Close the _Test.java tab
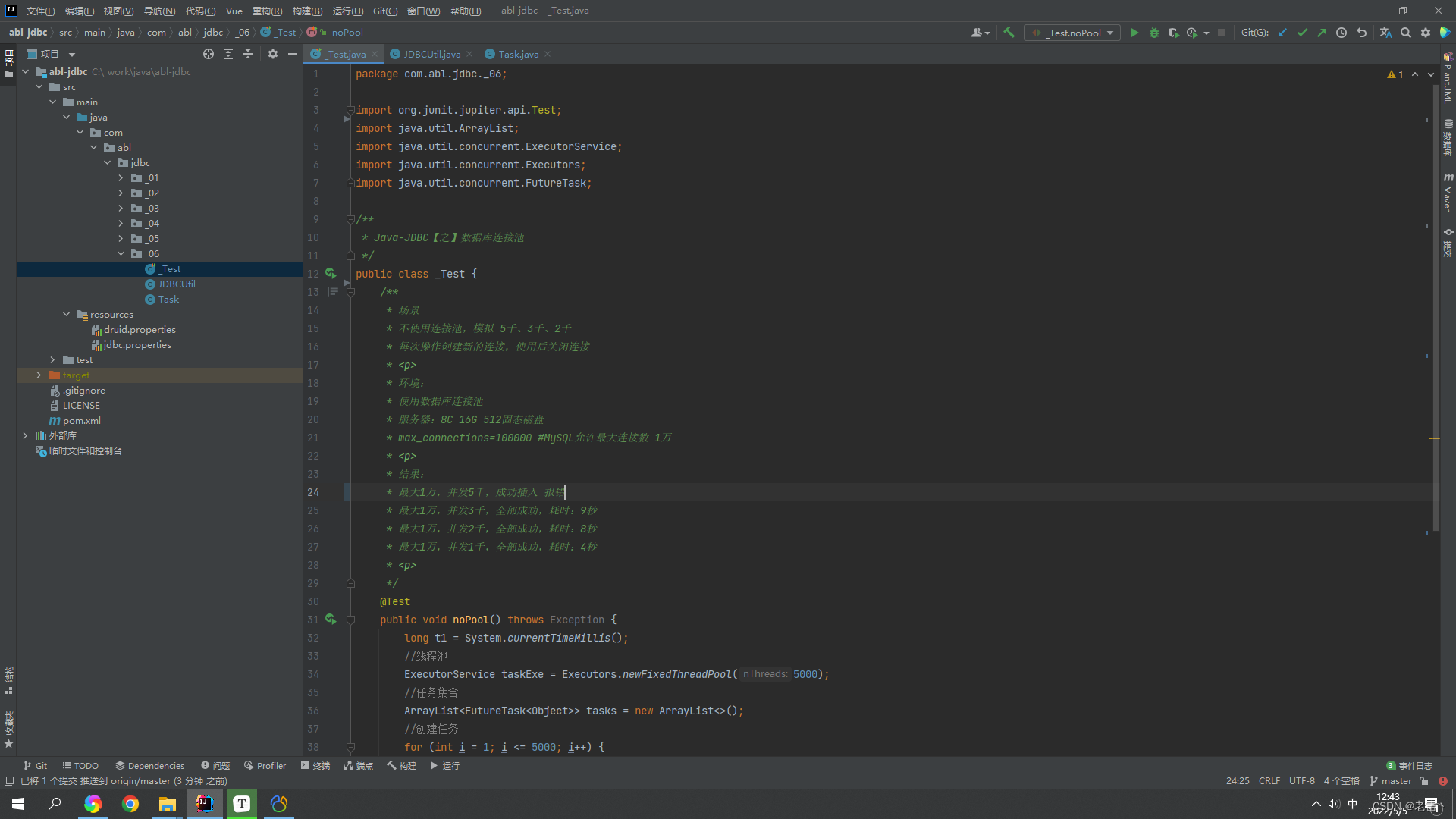Viewport: 1456px width, 819px height. click(x=375, y=54)
